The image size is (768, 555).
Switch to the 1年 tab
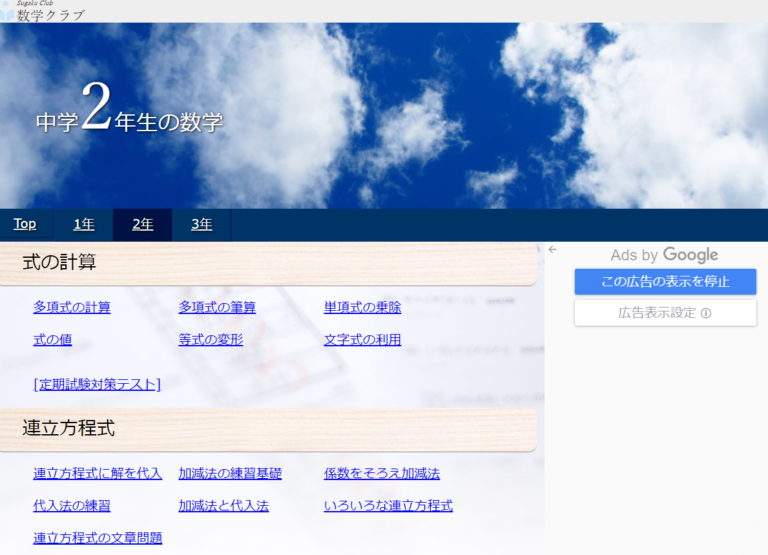pyautogui.click(x=84, y=224)
